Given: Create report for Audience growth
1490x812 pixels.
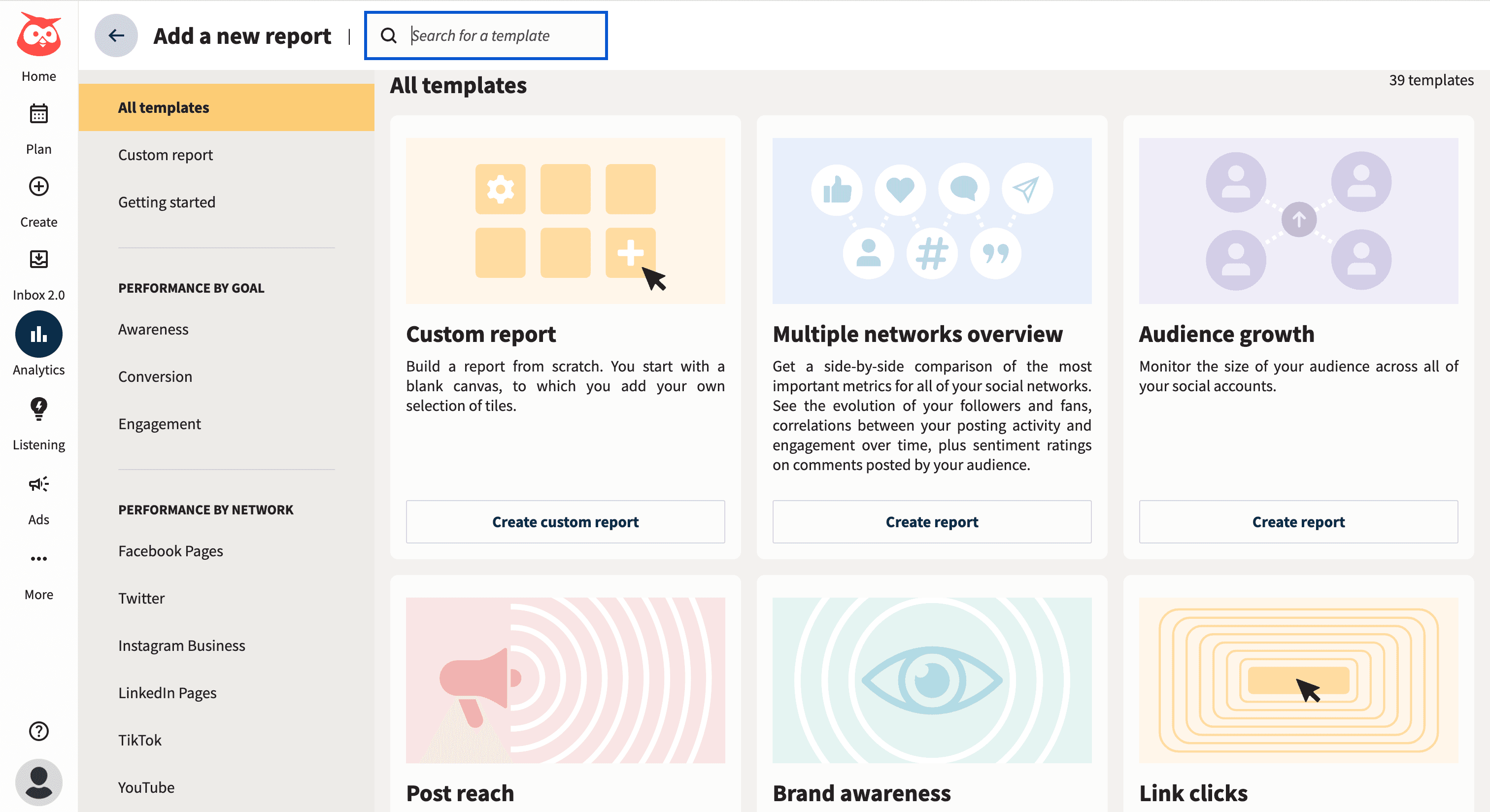Looking at the screenshot, I should 1298,522.
